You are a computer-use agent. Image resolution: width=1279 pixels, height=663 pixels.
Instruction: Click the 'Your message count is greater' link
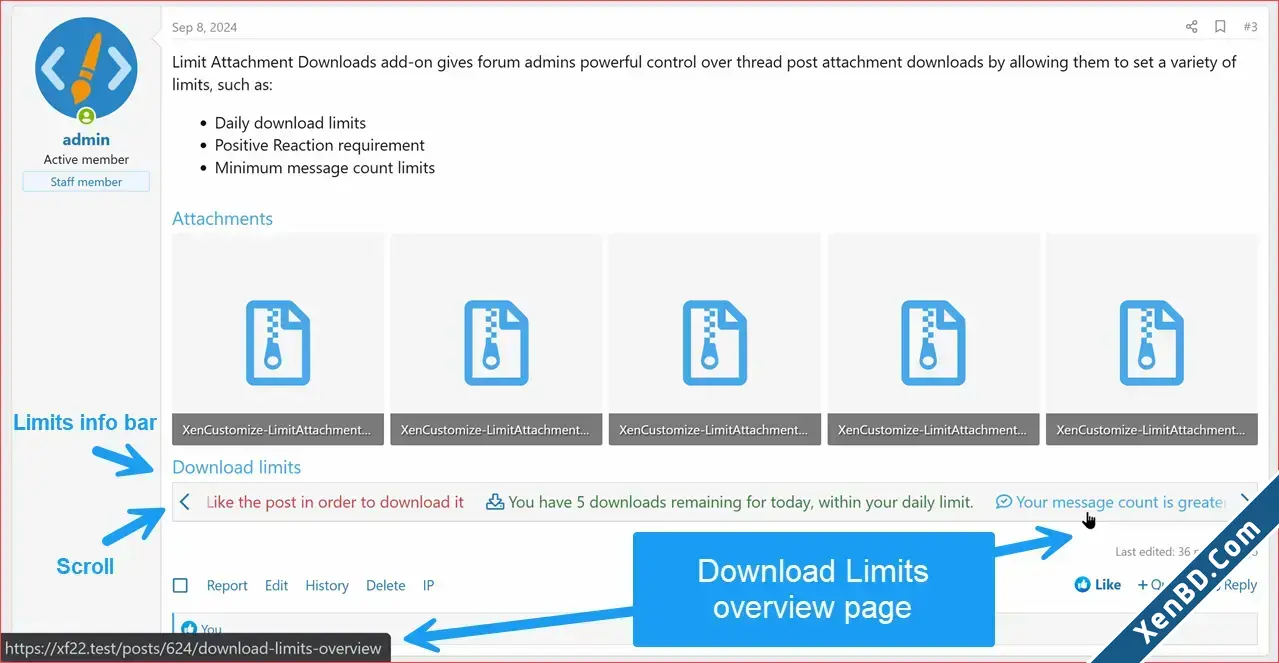click(1110, 502)
